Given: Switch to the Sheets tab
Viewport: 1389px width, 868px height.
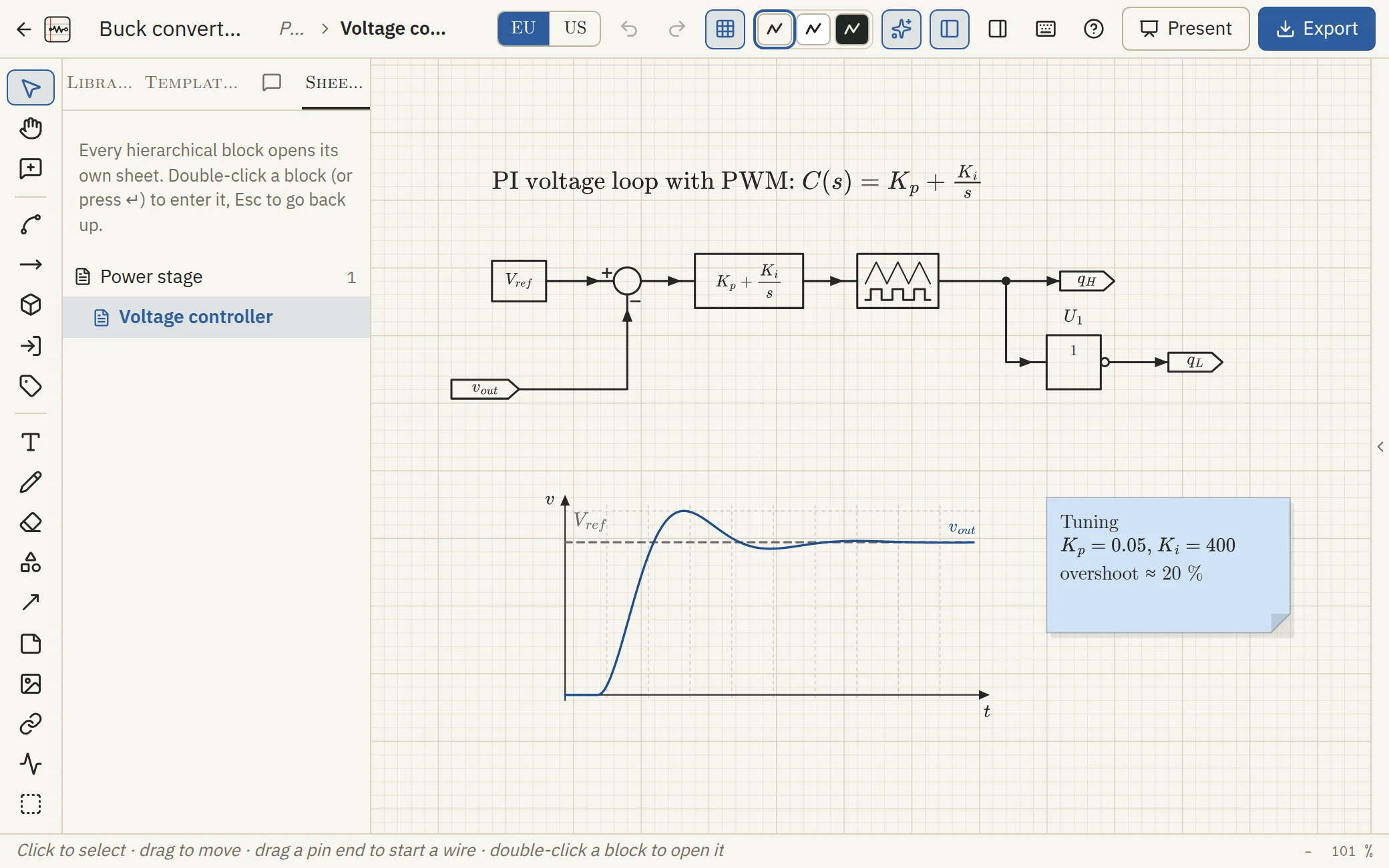Looking at the screenshot, I should [335, 83].
